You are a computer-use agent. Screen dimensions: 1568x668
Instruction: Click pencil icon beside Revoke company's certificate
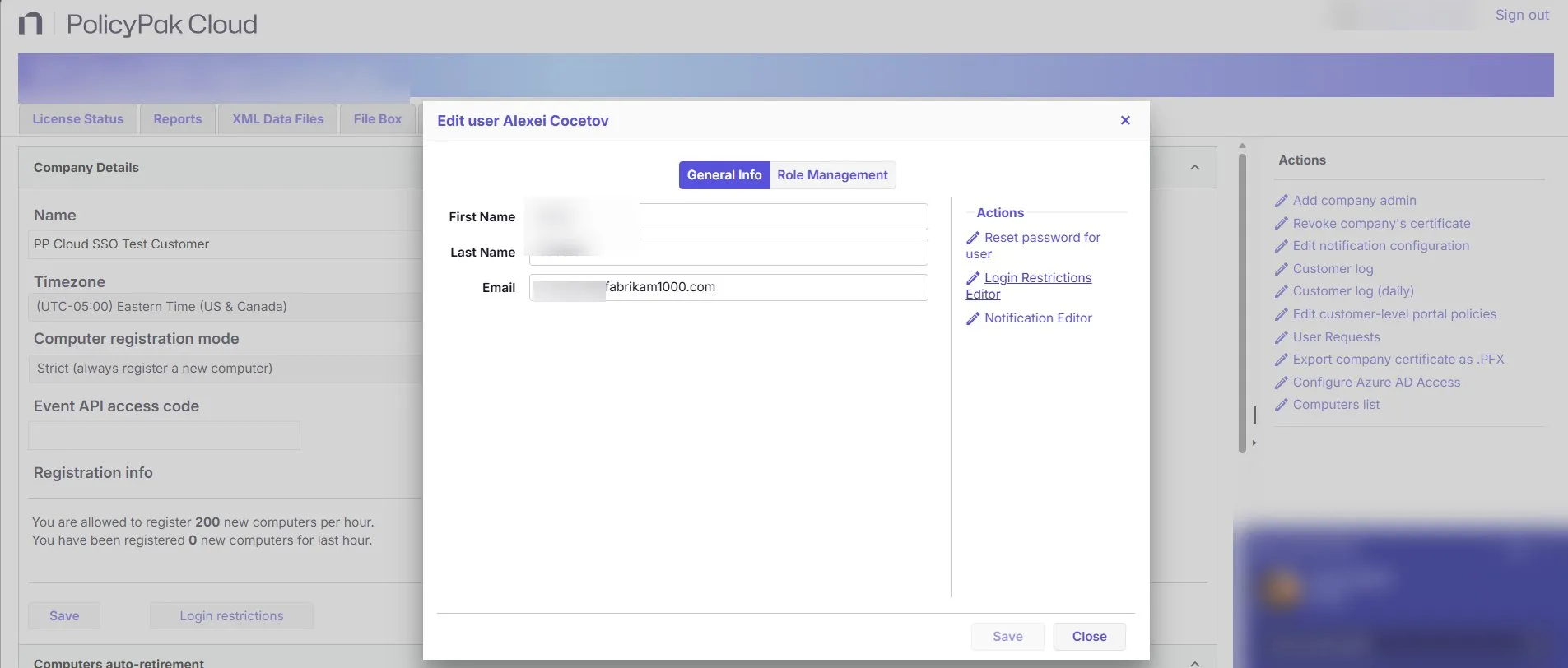(x=1282, y=224)
